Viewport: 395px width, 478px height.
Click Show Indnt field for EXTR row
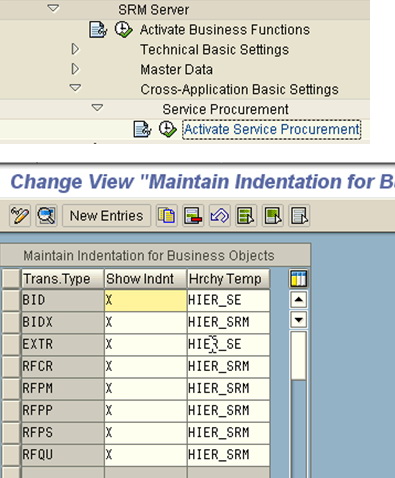click(145, 344)
